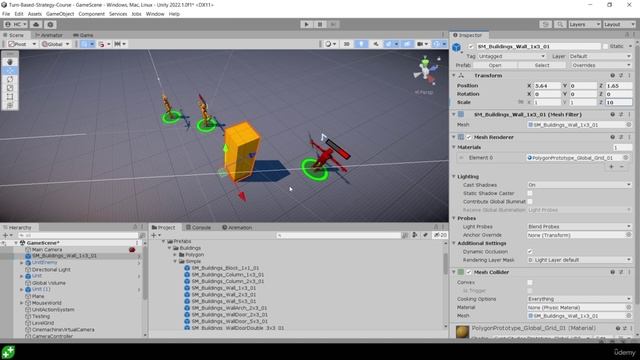The width and height of the screenshot is (640, 360).
Task: Expand UnitEnemy in Hierarchy
Action: click(x=22, y=263)
